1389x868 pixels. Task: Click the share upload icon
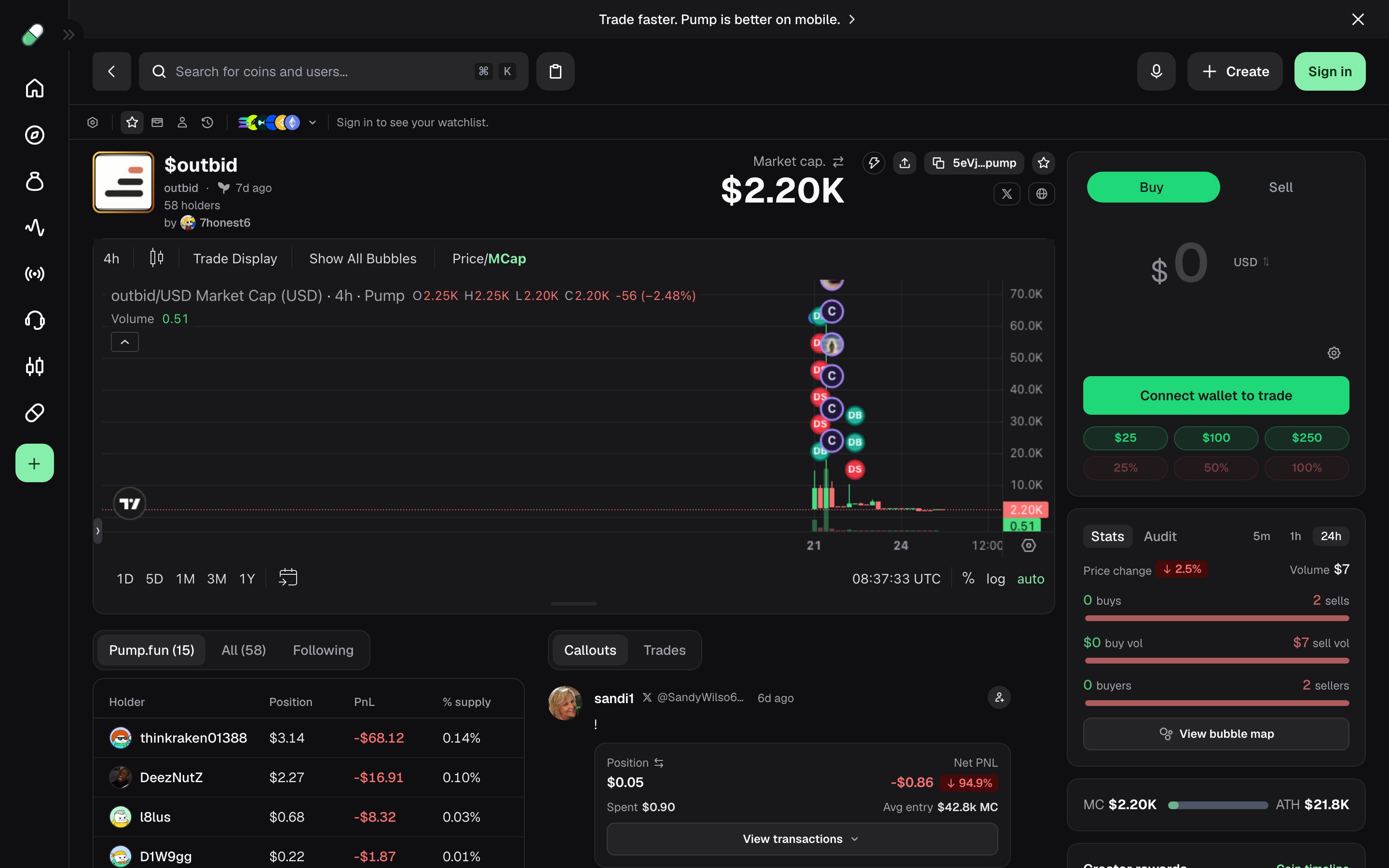click(x=905, y=163)
